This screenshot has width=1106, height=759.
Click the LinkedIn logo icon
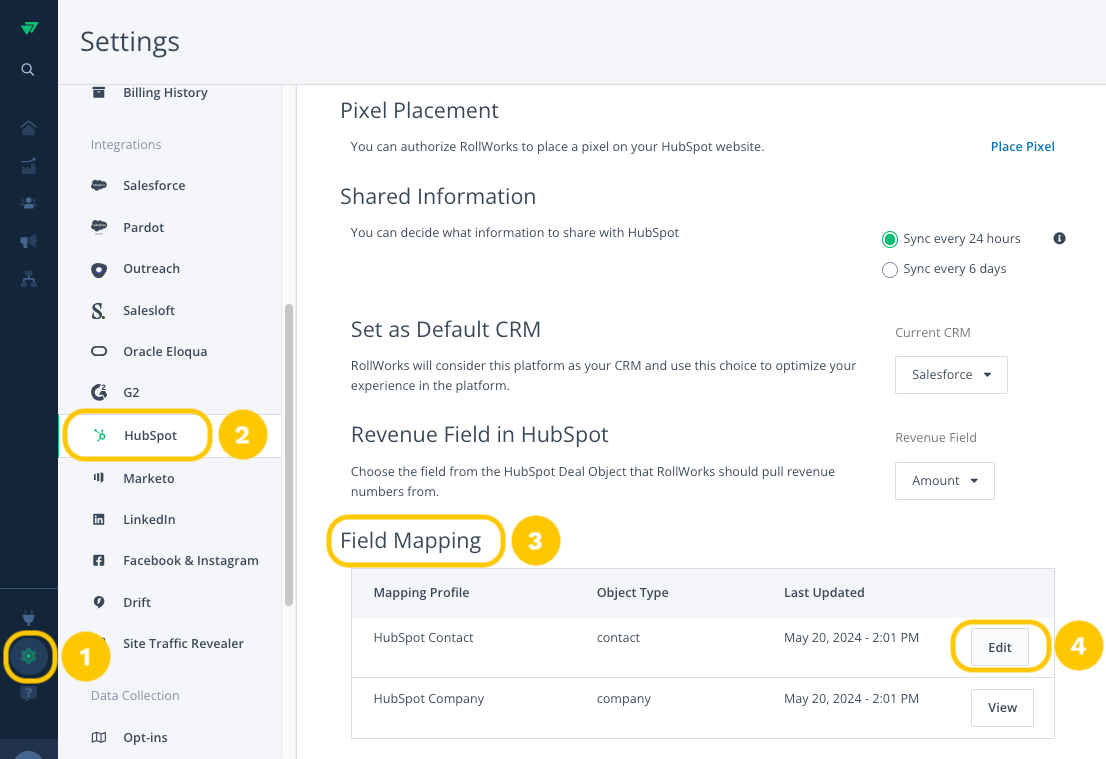[x=99, y=519]
